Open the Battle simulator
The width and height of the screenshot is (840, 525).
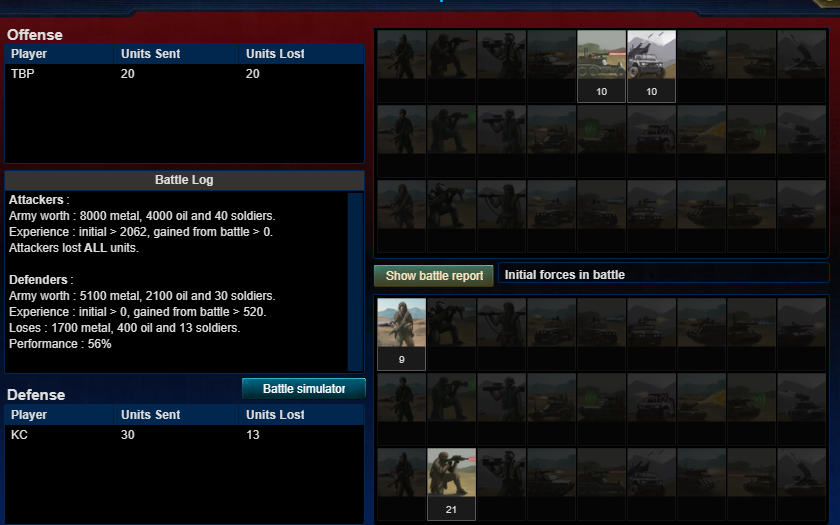pyautogui.click(x=304, y=388)
